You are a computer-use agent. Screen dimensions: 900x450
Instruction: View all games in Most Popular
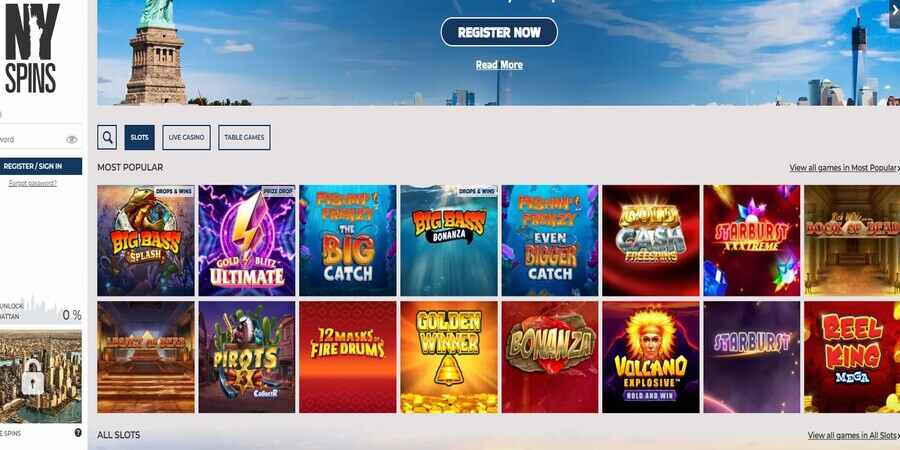tap(844, 168)
